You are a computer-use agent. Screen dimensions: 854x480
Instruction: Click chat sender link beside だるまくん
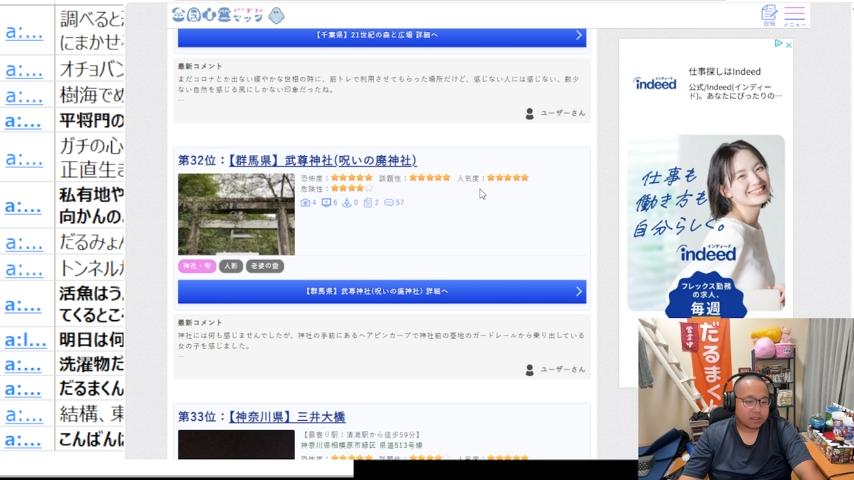23,389
